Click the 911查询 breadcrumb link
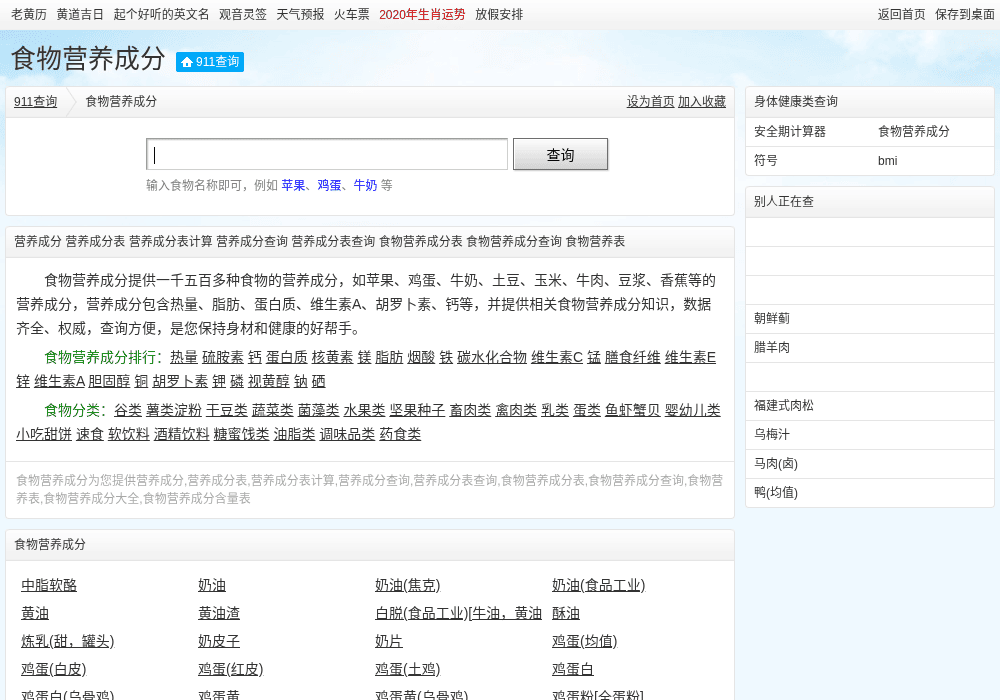The height and width of the screenshot is (700, 1000). 36,101
